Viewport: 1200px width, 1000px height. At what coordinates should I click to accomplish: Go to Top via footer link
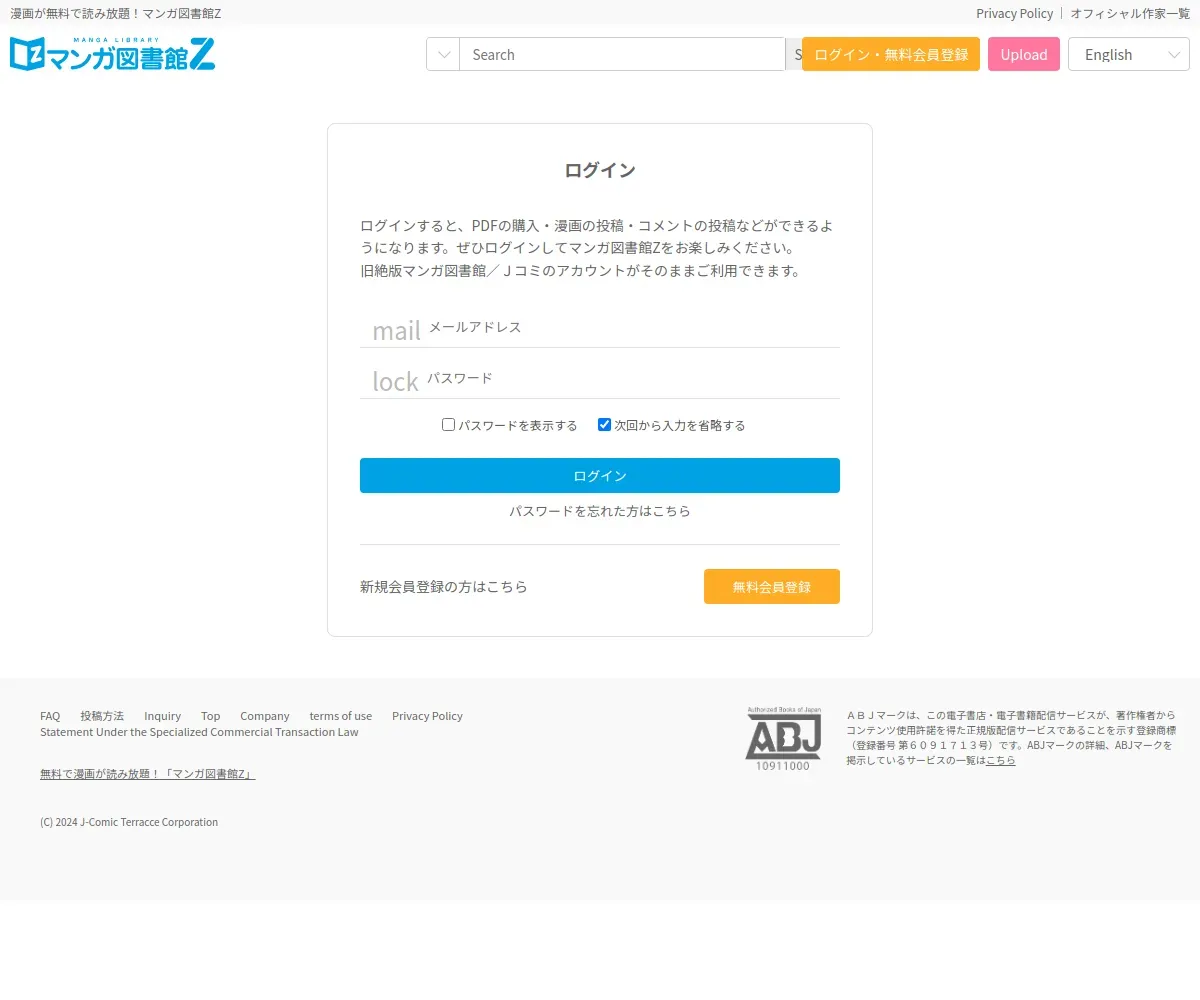[210, 716]
